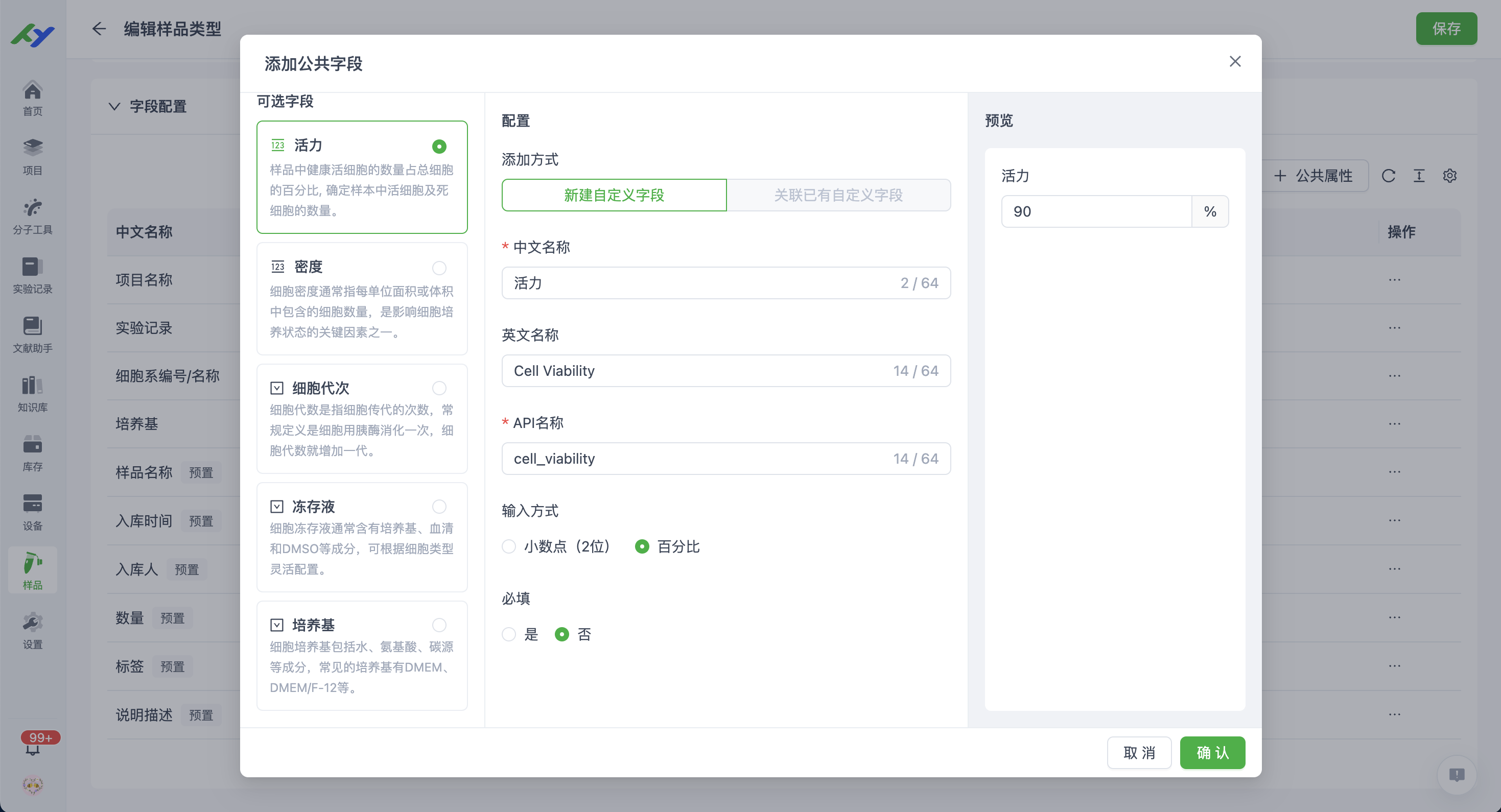Select the 项目 icon in the sidebar

point(32,154)
